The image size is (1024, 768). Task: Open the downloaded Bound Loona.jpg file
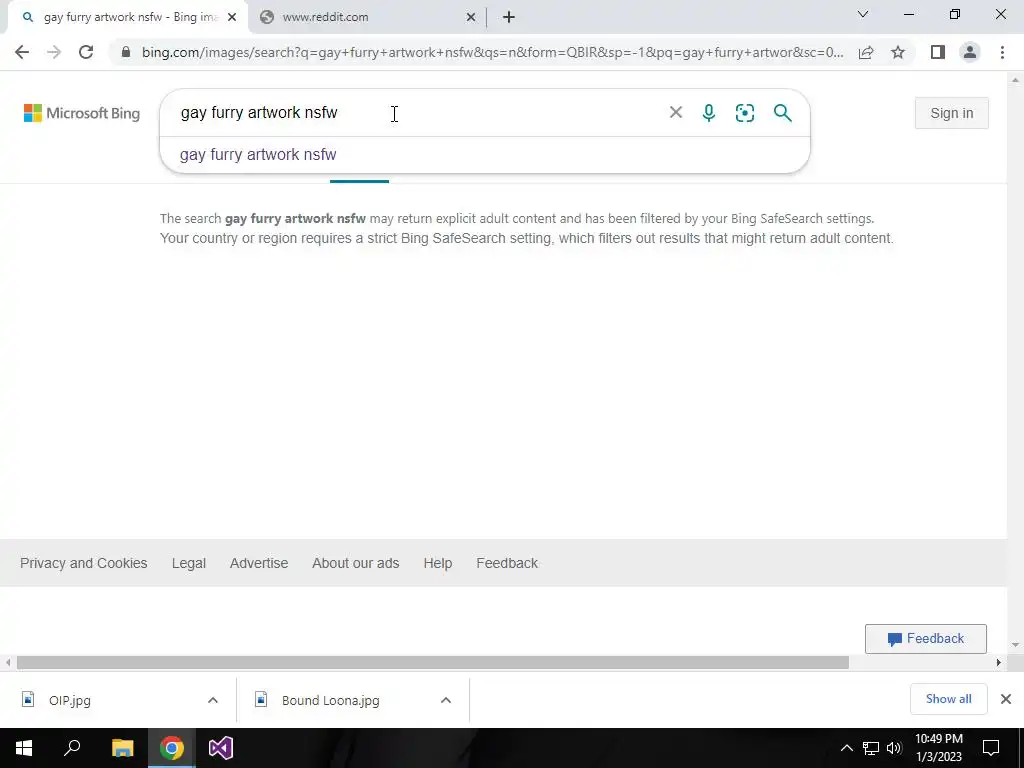point(330,700)
